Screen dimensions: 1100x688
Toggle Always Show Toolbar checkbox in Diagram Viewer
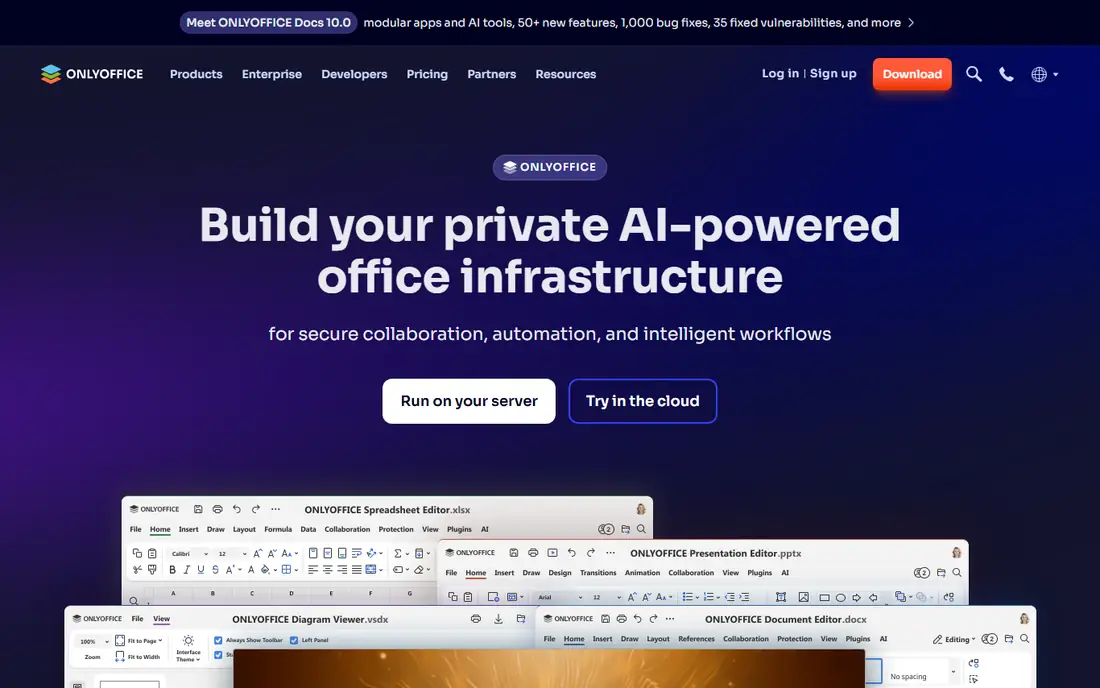[x=218, y=640]
